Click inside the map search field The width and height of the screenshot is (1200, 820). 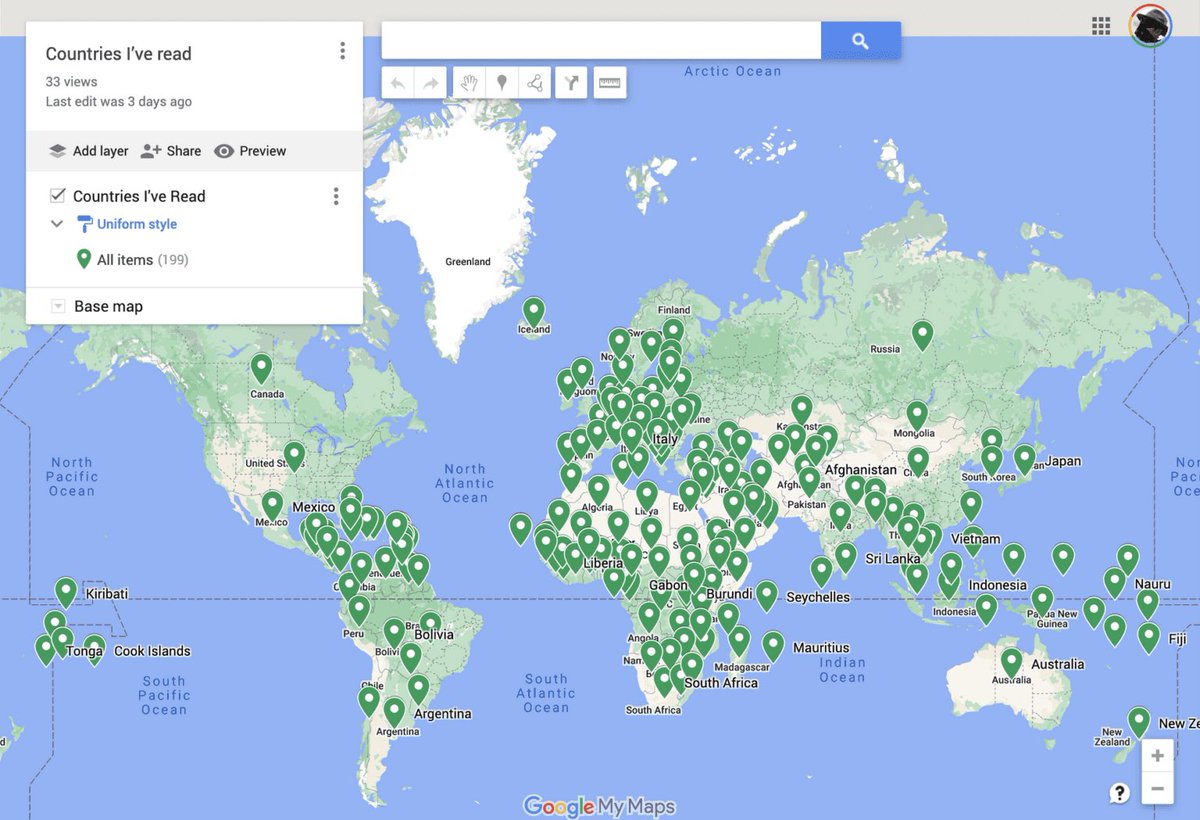[601, 40]
